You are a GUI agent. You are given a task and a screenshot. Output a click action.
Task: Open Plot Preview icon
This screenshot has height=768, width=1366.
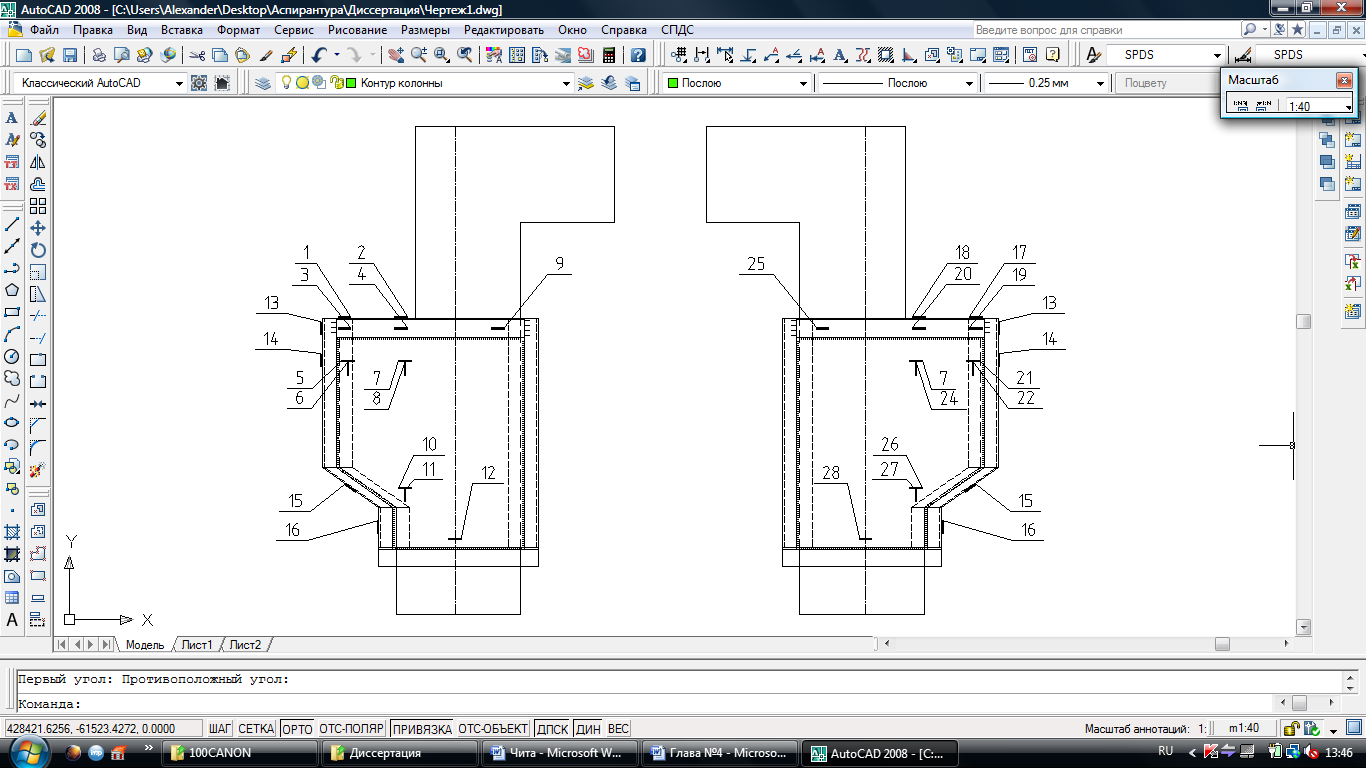pyautogui.click(x=122, y=55)
